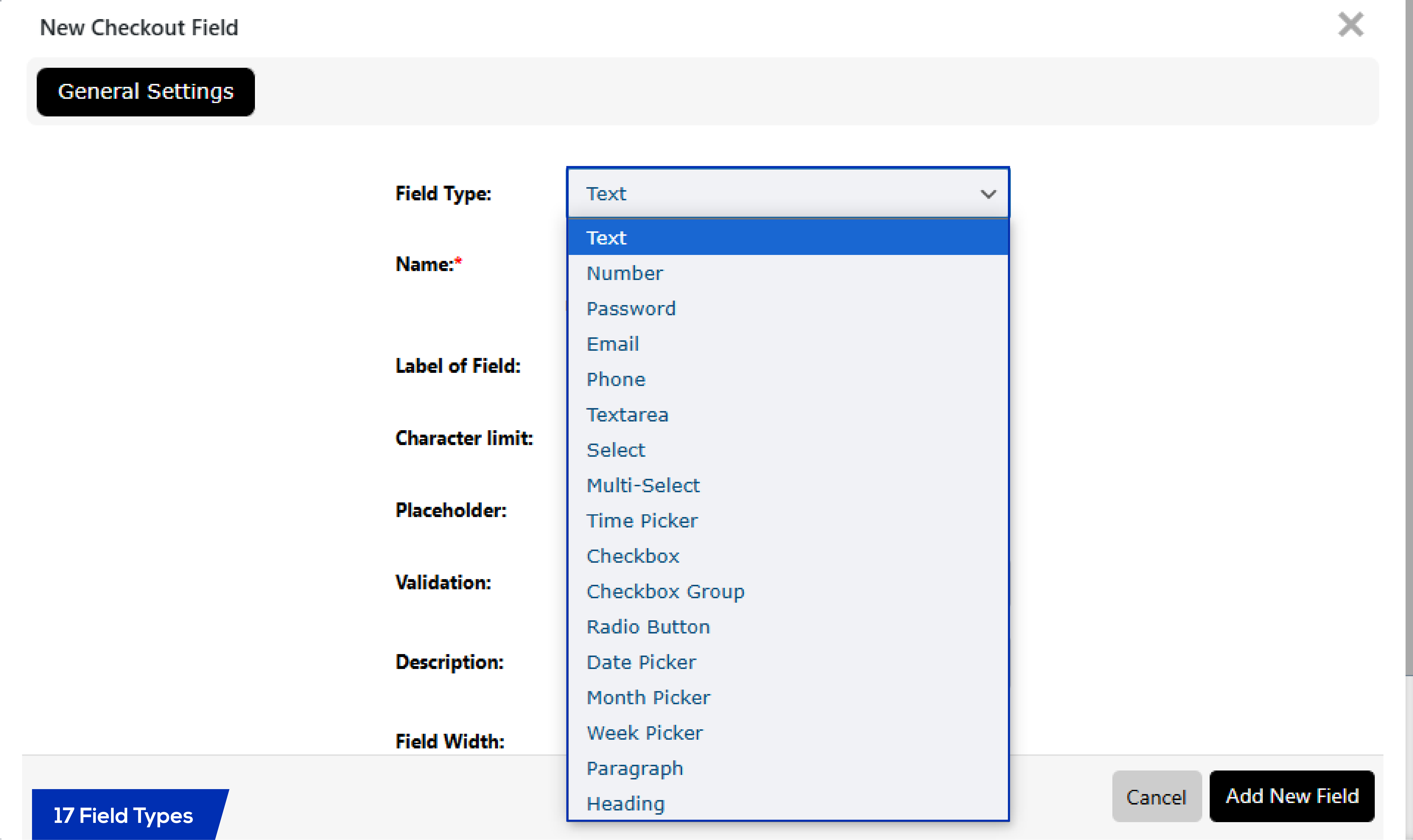Pick the Password field type

click(787, 309)
